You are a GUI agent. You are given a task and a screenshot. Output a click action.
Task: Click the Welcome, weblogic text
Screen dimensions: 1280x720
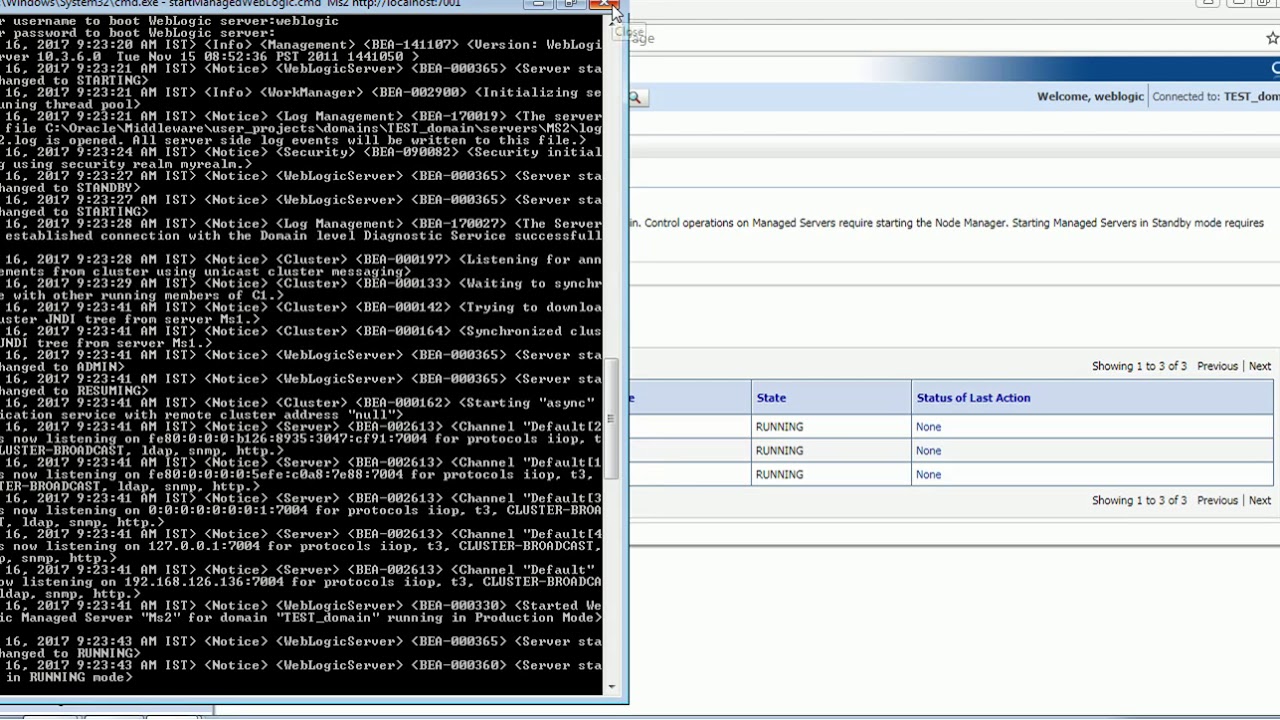[1090, 97]
